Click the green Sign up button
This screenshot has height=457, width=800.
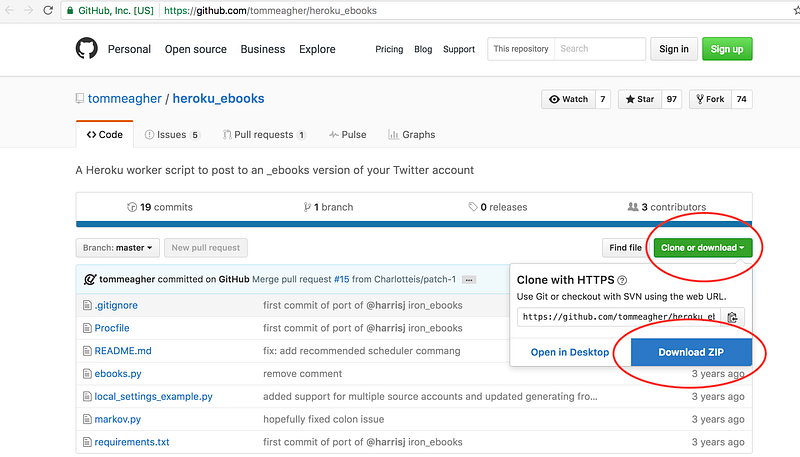[727, 49]
